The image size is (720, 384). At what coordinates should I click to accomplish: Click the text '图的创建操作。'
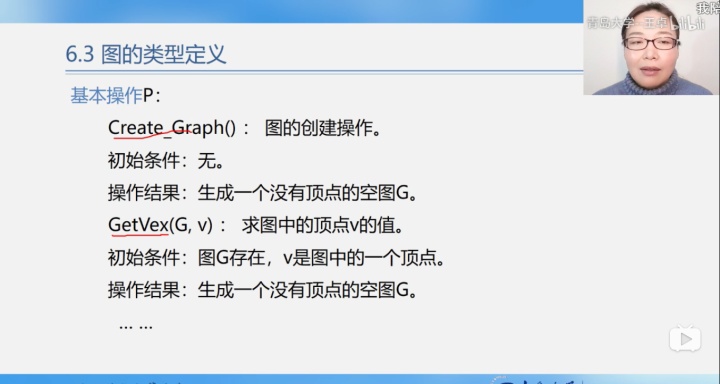coord(323,128)
